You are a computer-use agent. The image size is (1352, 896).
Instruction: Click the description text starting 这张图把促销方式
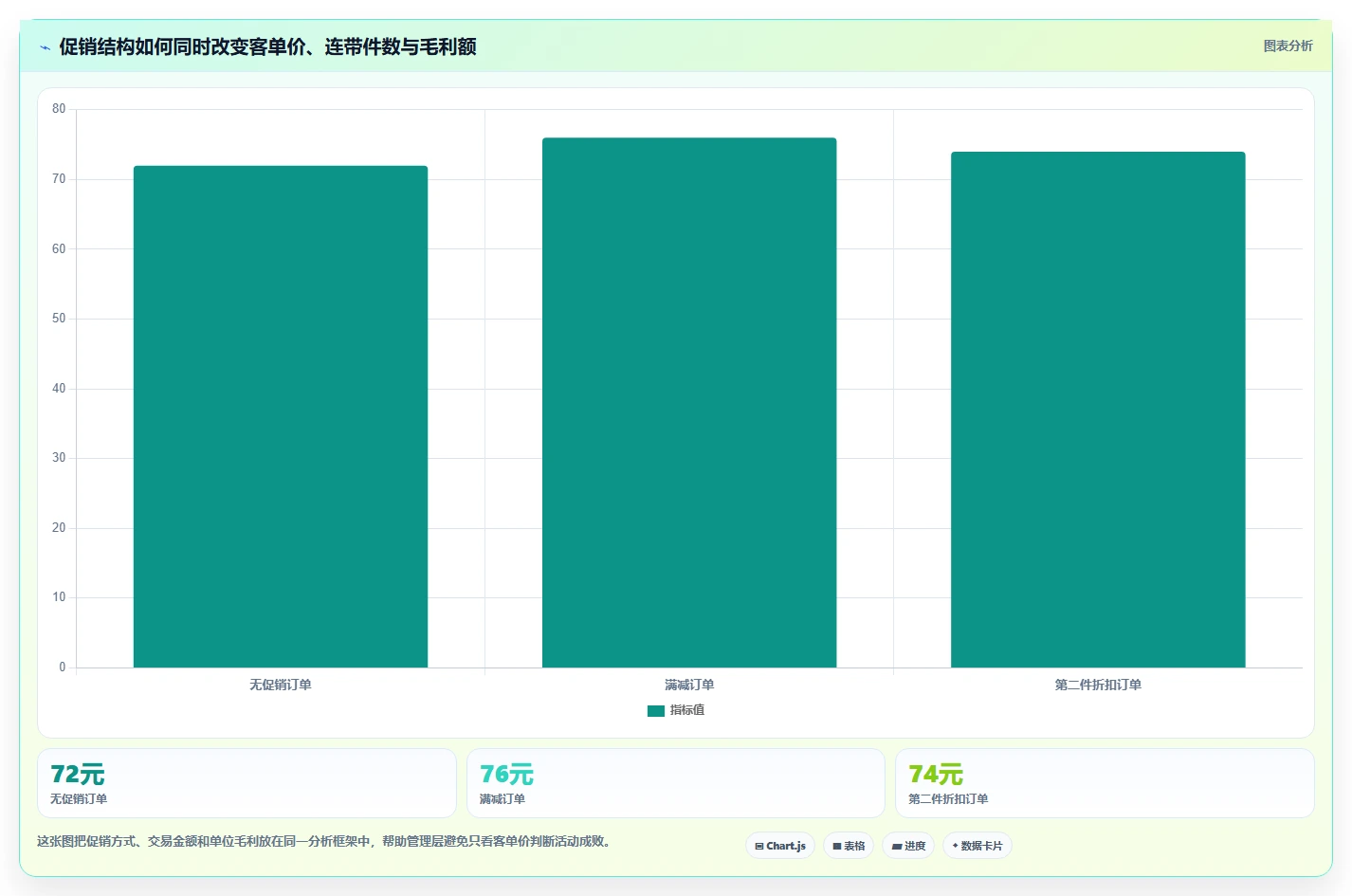tap(326, 841)
